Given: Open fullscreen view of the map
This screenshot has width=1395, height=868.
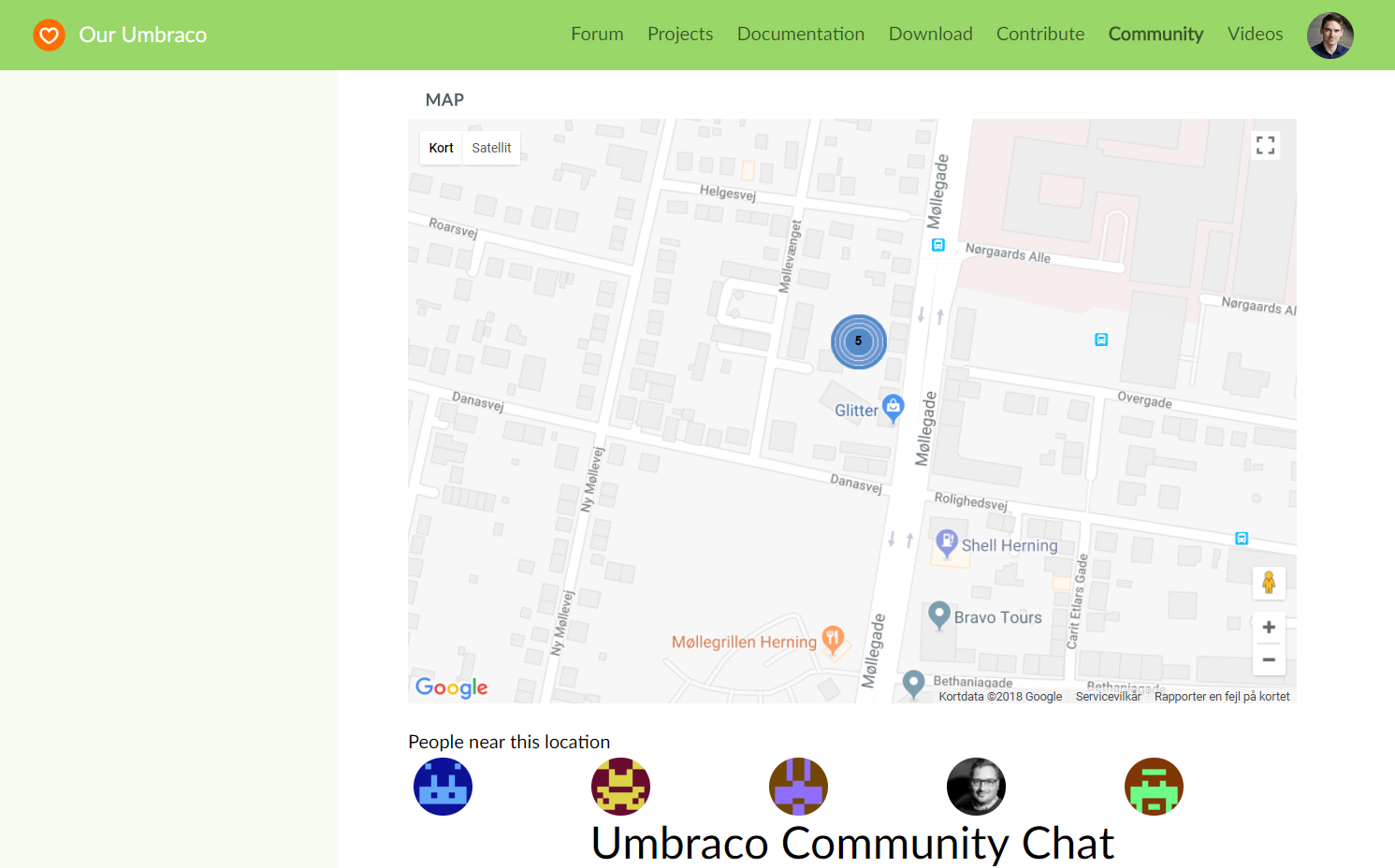Looking at the screenshot, I should tap(1265, 145).
